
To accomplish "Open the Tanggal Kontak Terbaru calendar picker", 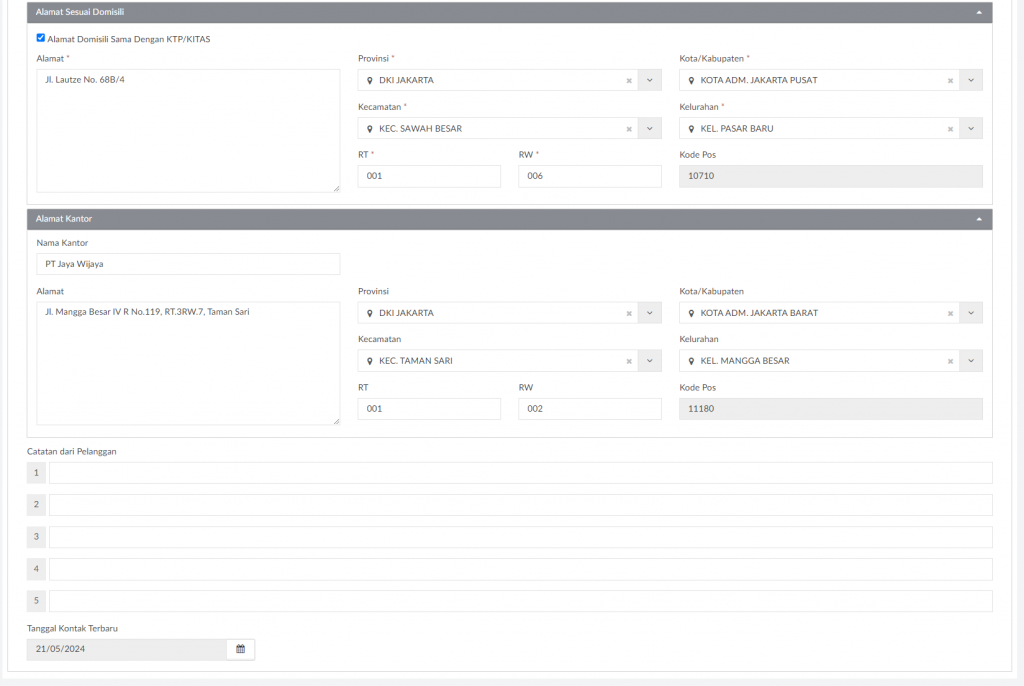I will tap(240, 649).
